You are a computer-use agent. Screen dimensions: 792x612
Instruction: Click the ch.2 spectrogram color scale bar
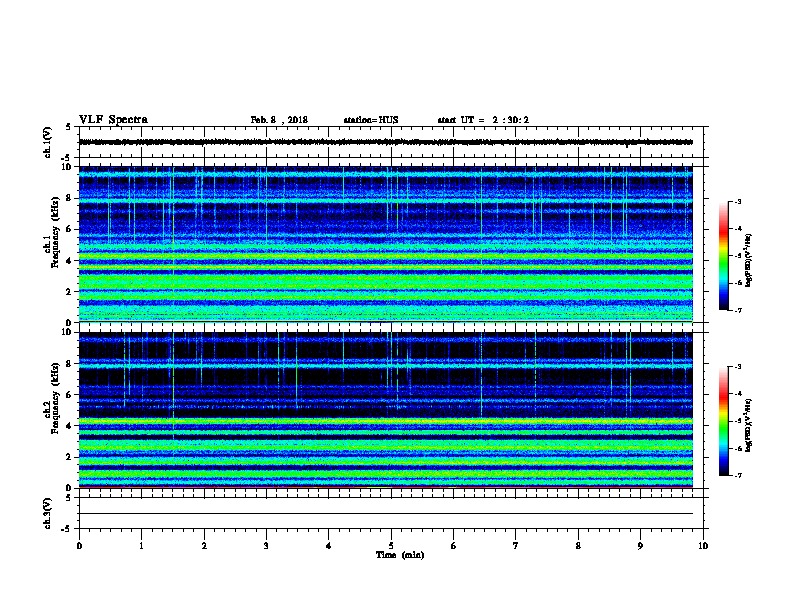click(723, 421)
